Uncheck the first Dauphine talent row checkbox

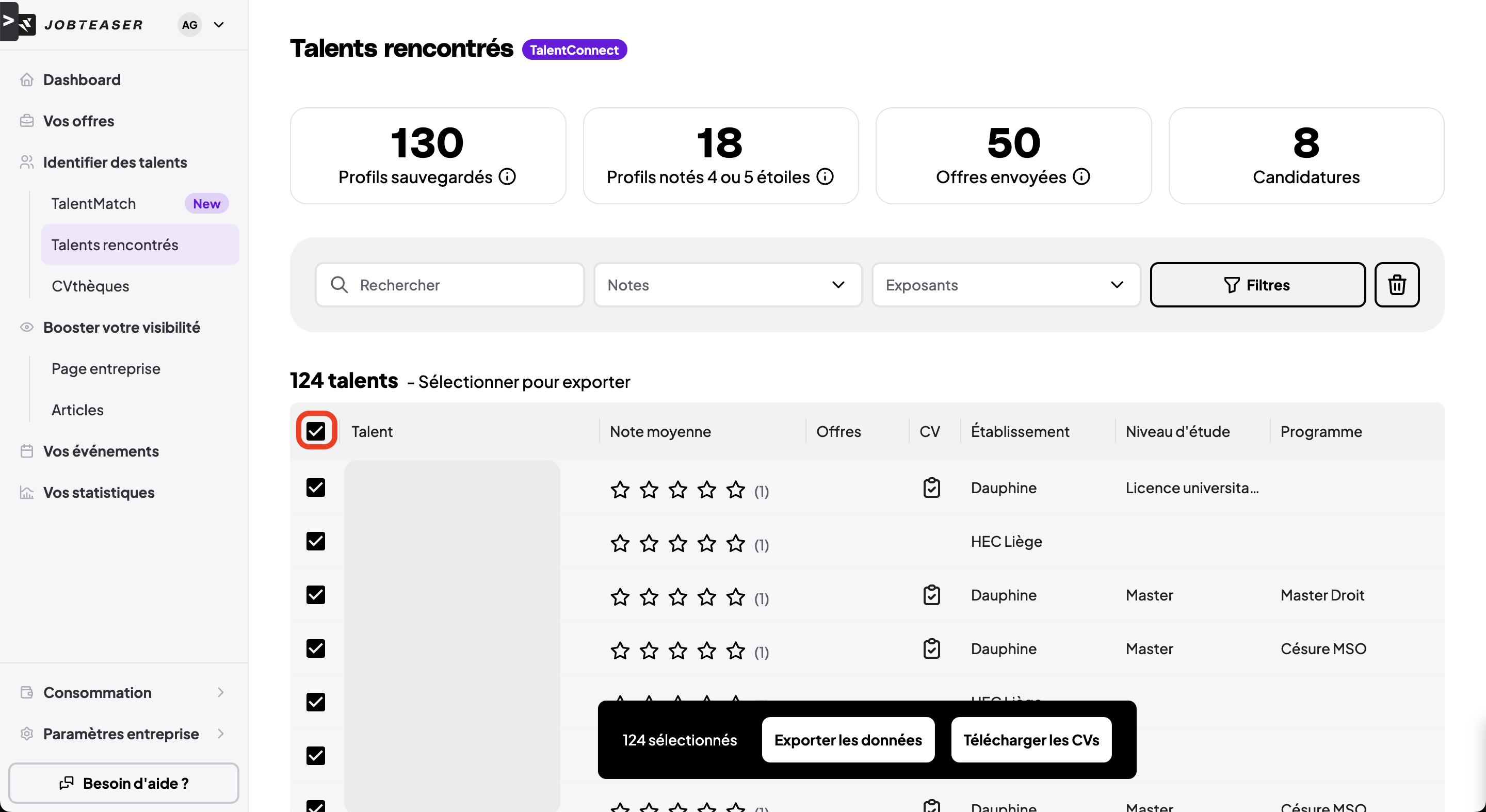(x=316, y=488)
